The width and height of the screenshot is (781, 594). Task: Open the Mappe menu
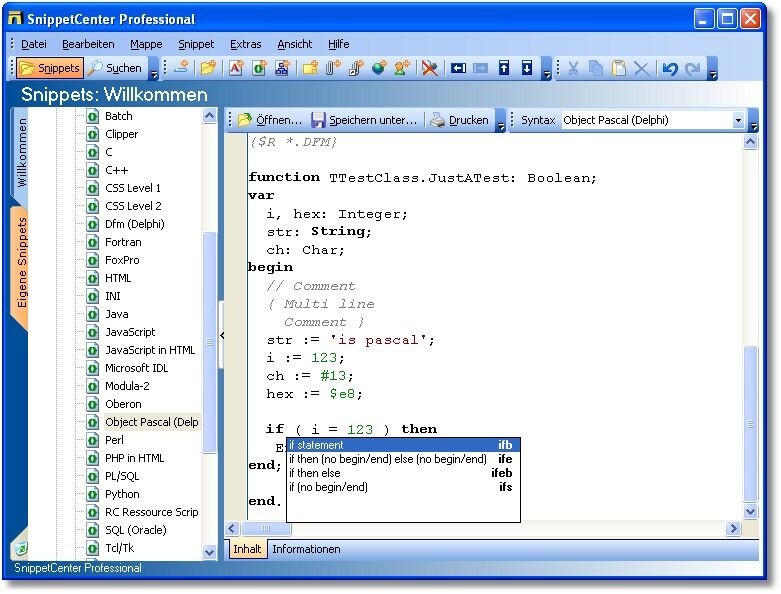point(146,44)
